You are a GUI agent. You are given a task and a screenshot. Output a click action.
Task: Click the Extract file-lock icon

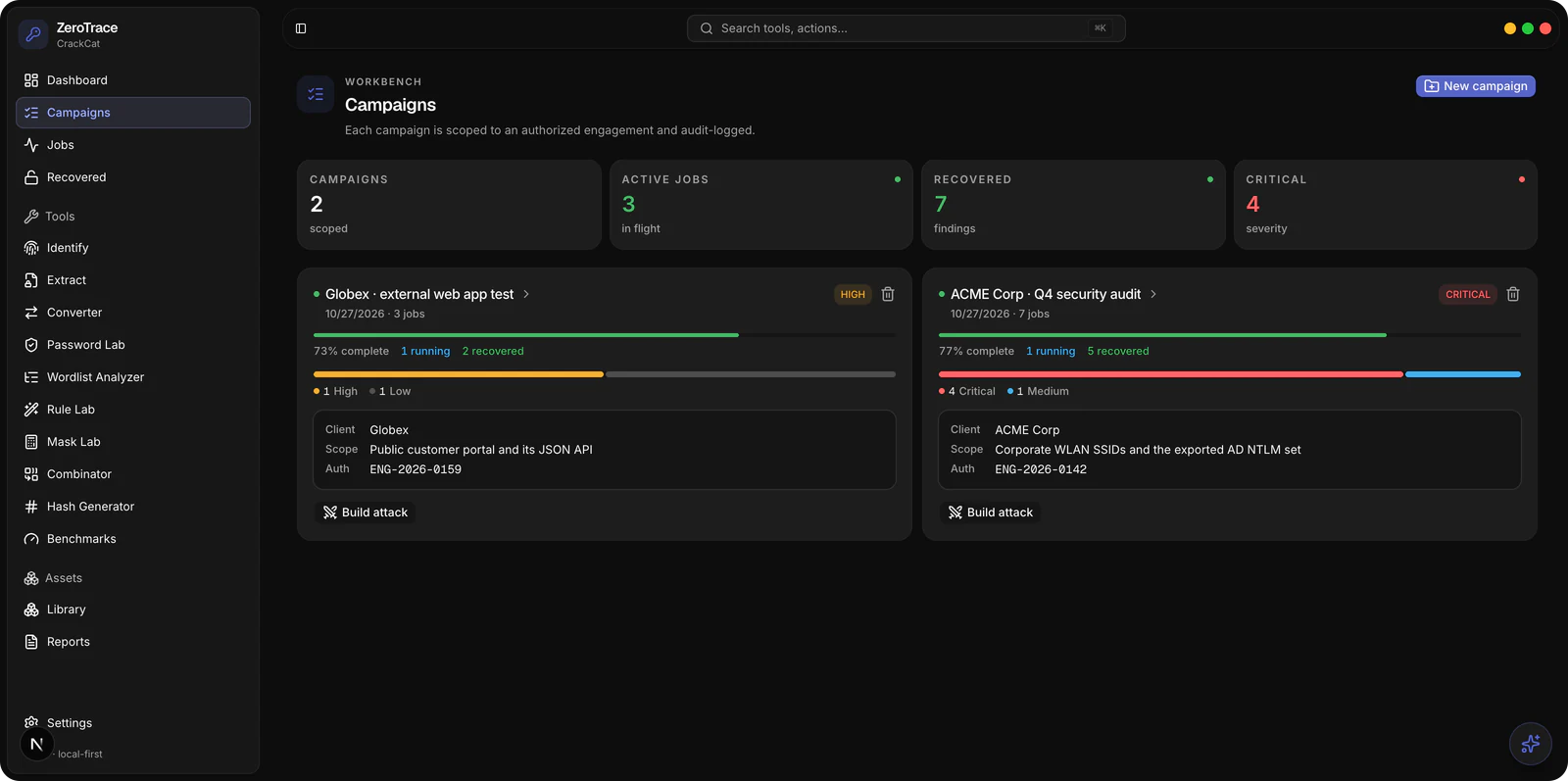coord(31,280)
